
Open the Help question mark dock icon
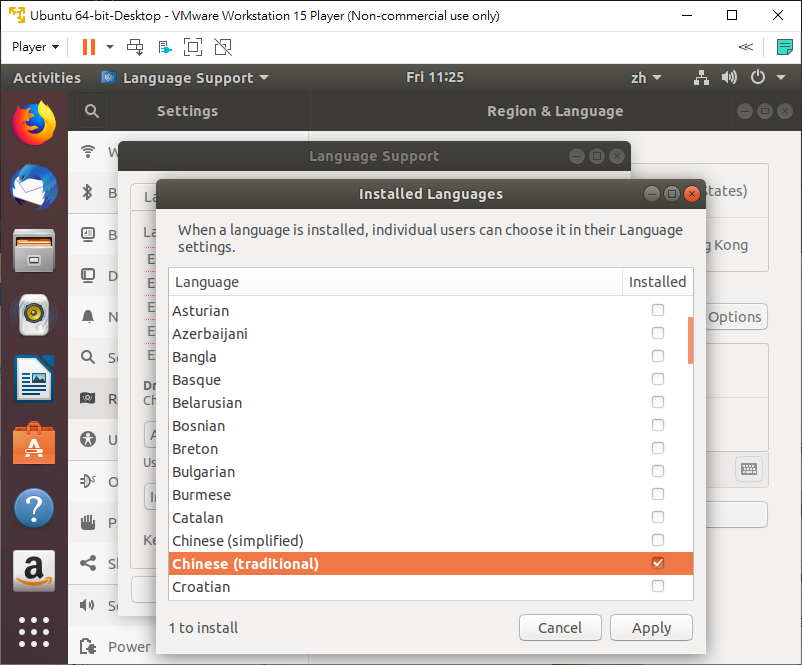click(34, 508)
